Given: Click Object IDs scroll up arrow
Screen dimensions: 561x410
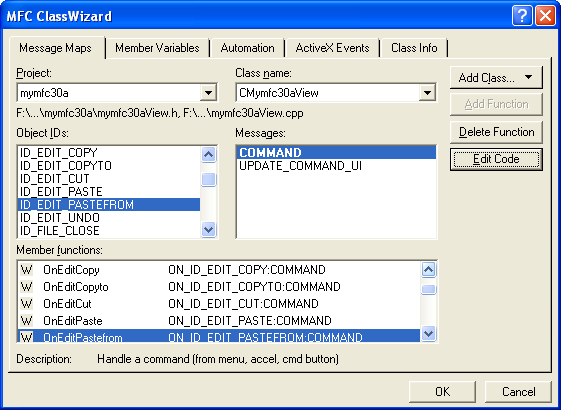Looking at the screenshot, I should coord(209,155).
